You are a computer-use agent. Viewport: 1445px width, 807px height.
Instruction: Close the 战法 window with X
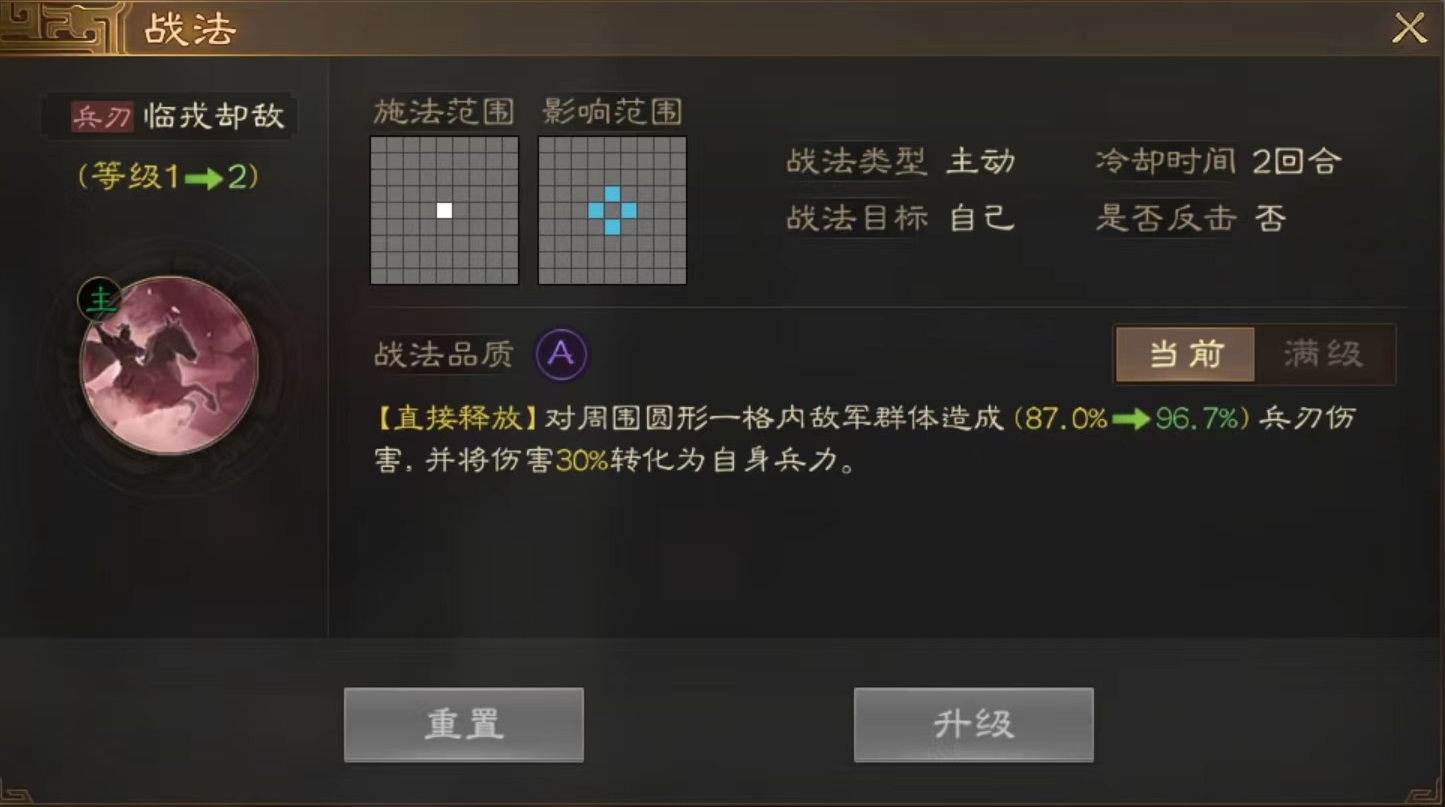pos(1409,28)
